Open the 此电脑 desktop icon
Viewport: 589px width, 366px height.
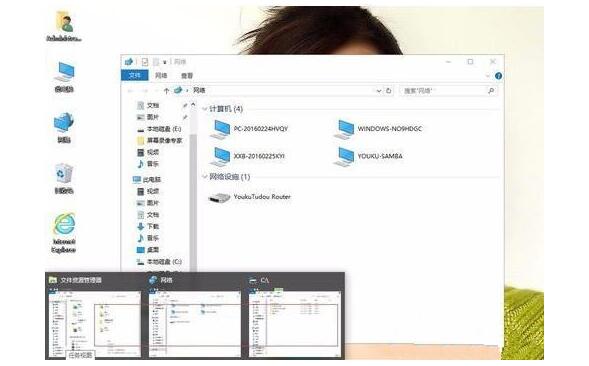point(64,77)
